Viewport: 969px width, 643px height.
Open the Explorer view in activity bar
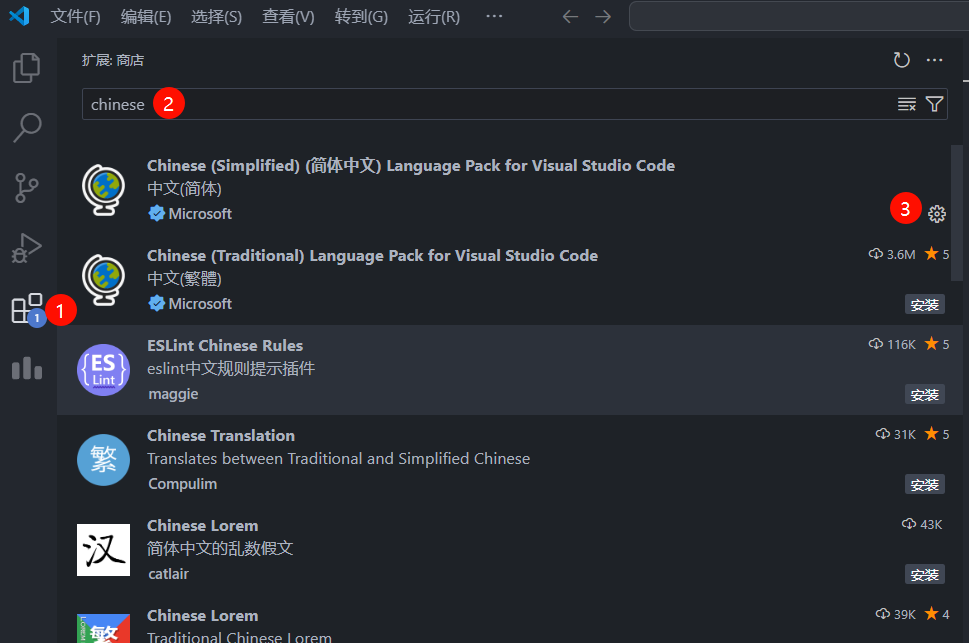[x=27, y=68]
